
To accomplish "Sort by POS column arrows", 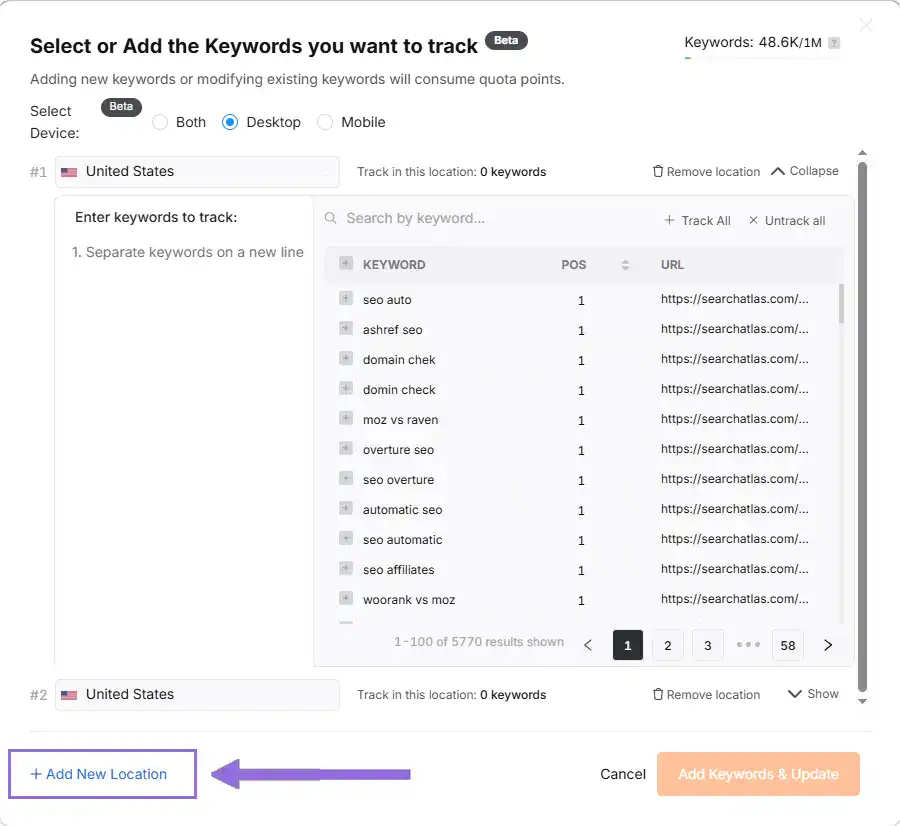I will tap(625, 265).
